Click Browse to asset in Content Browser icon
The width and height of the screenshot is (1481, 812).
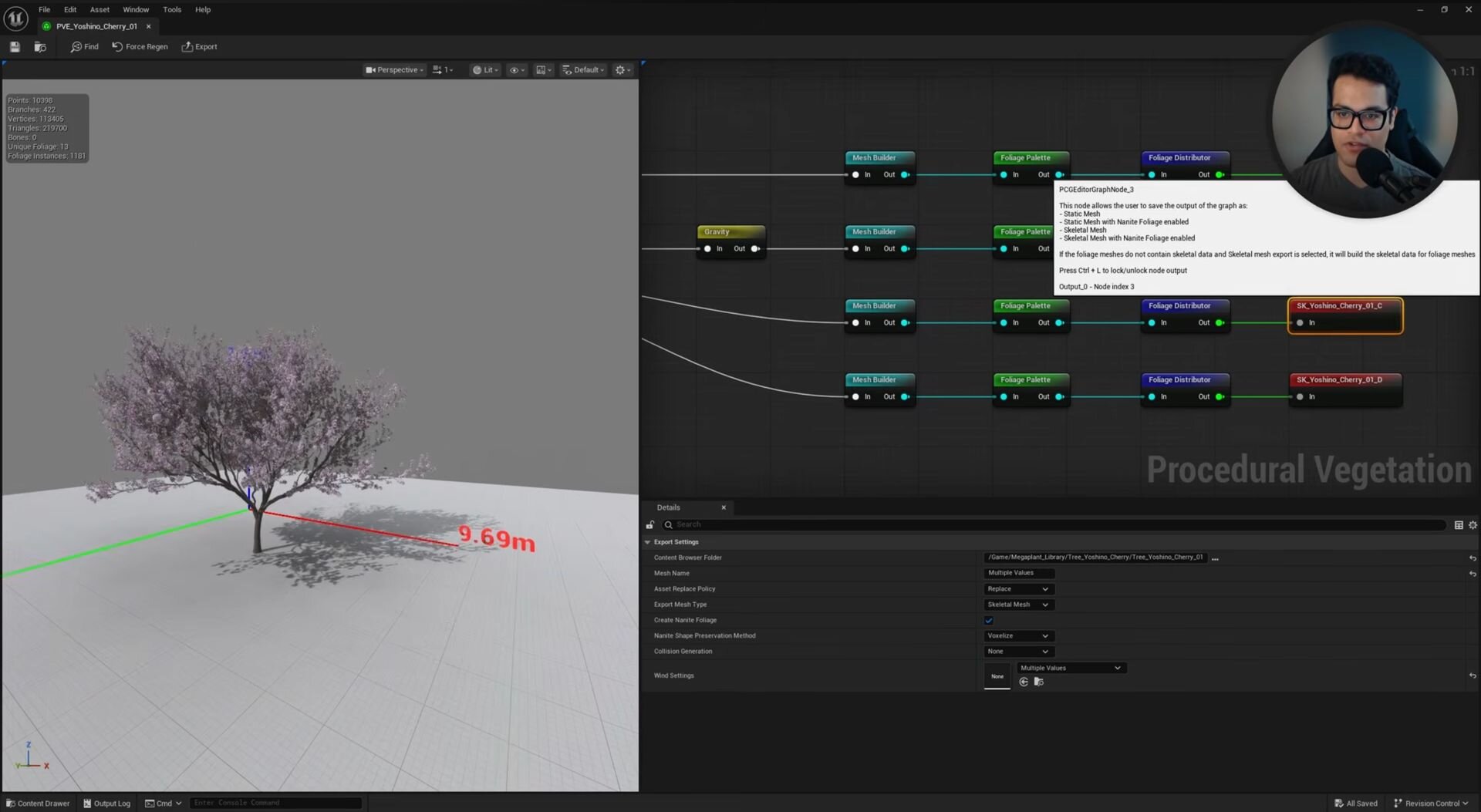[x=40, y=47]
